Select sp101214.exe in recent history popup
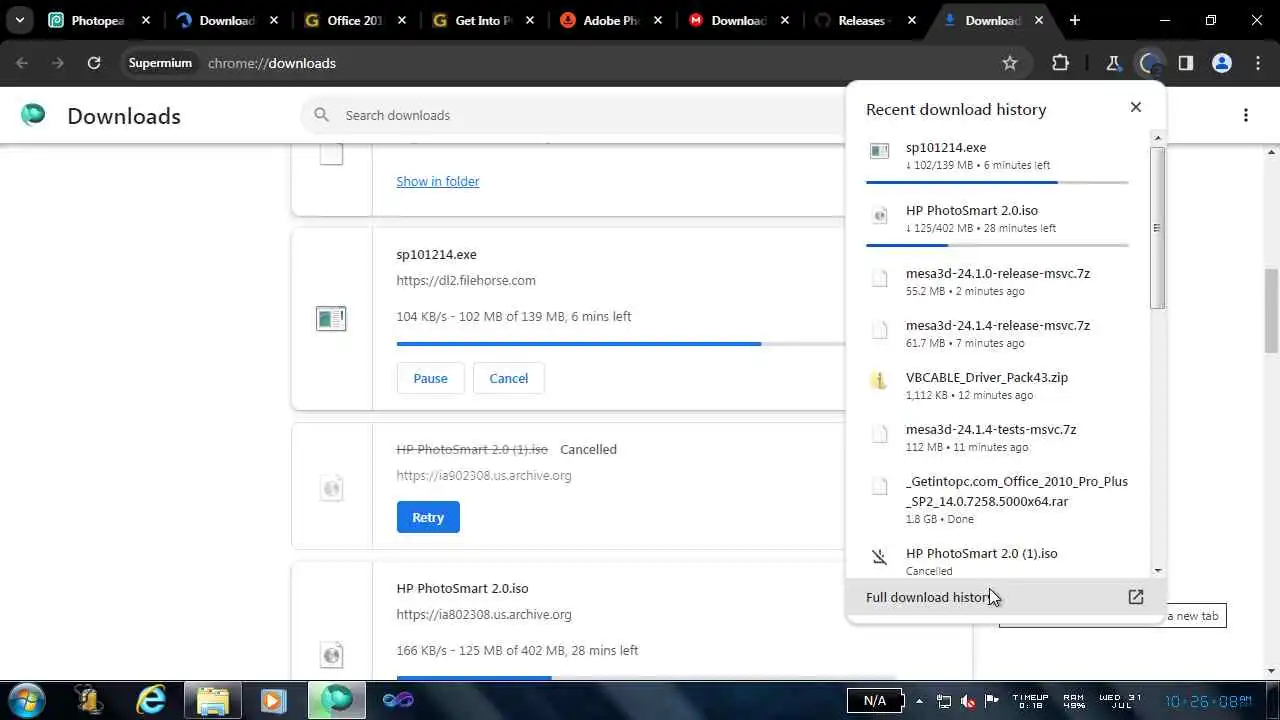The image size is (1280, 720). coord(997,157)
